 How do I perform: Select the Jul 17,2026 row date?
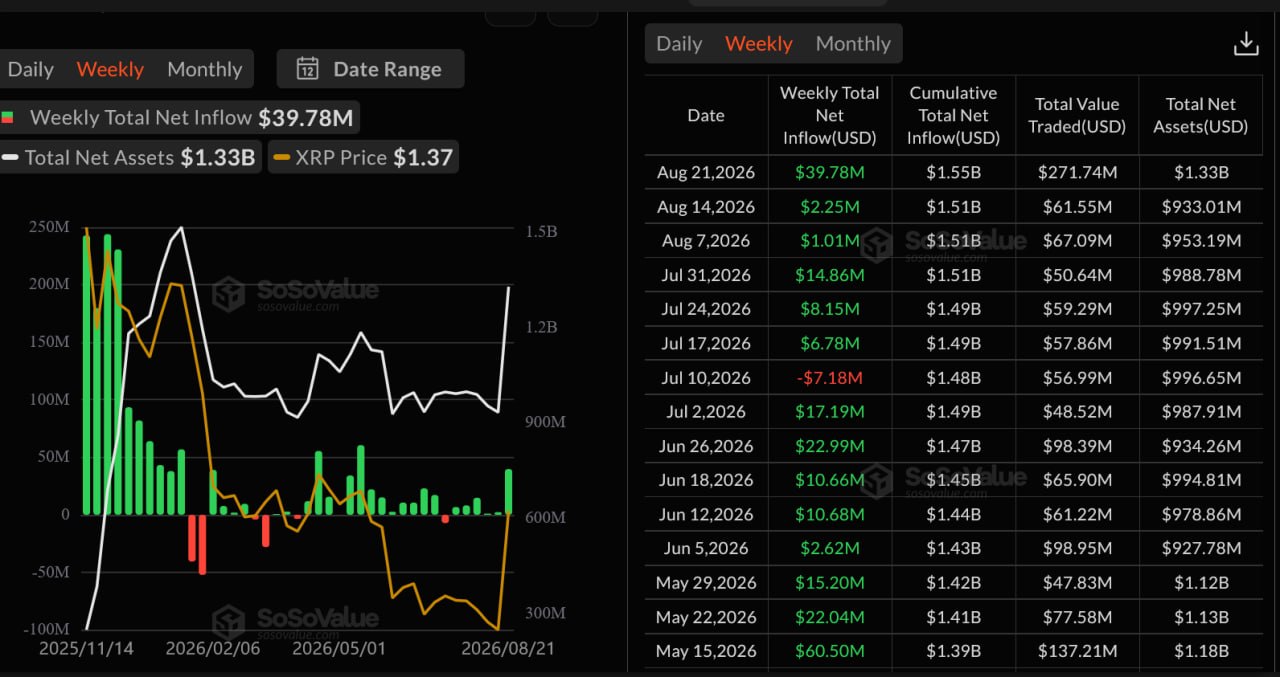tap(706, 343)
